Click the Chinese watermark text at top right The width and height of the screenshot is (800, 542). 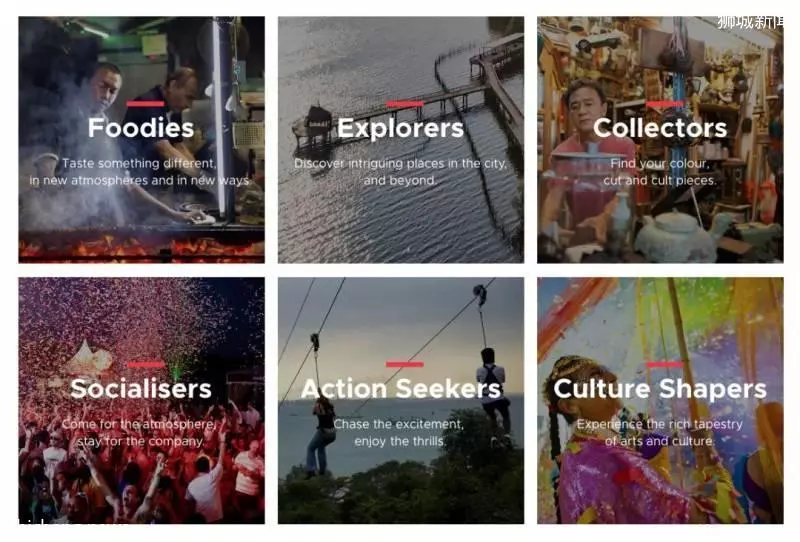click(750, 22)
